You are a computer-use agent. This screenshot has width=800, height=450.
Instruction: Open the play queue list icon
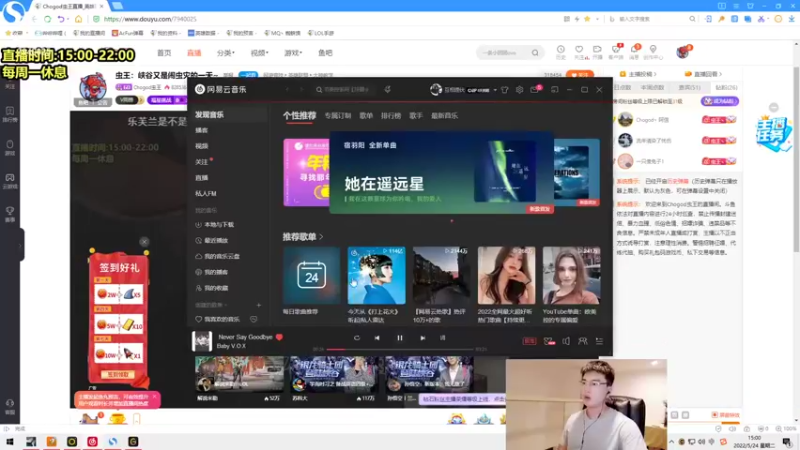599,341
